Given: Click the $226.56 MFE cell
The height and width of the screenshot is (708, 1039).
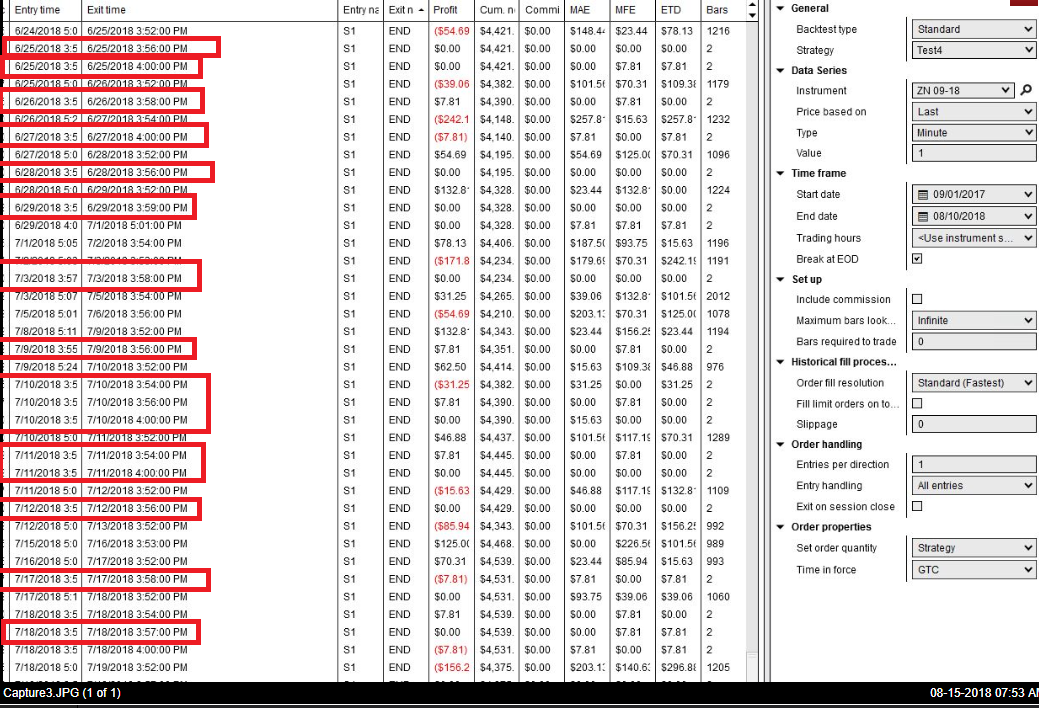Looking at the screenshot, I should click(x=632, y=544).
